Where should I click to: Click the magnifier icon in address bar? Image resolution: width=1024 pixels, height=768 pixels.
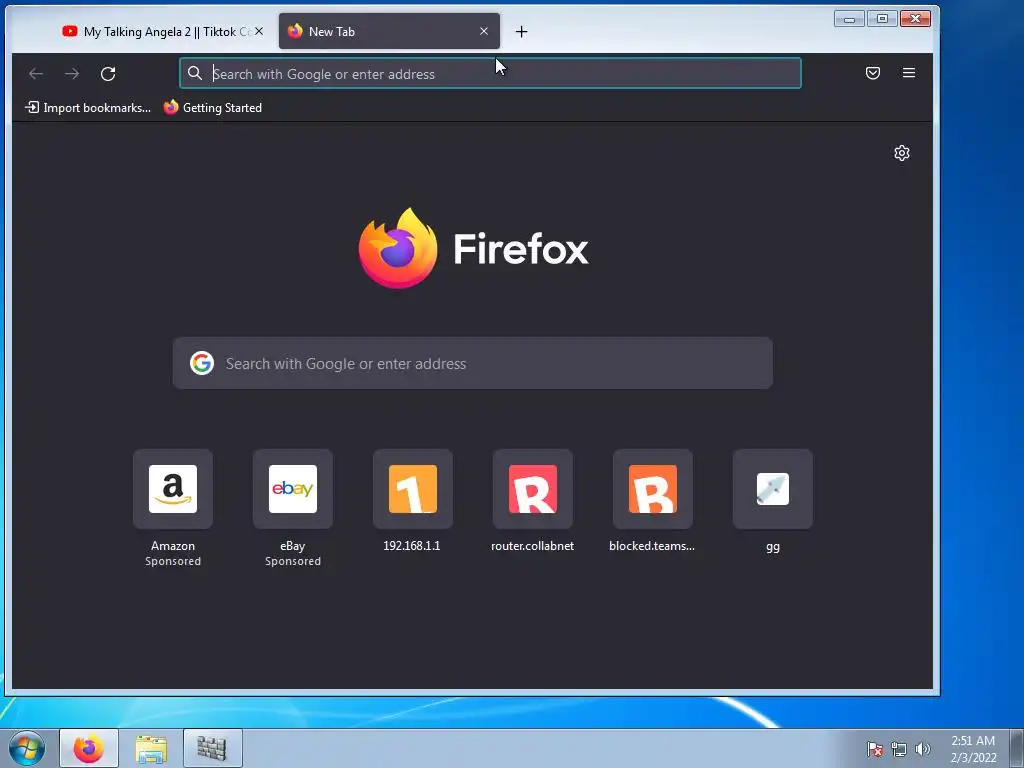(x=195, y=73)
